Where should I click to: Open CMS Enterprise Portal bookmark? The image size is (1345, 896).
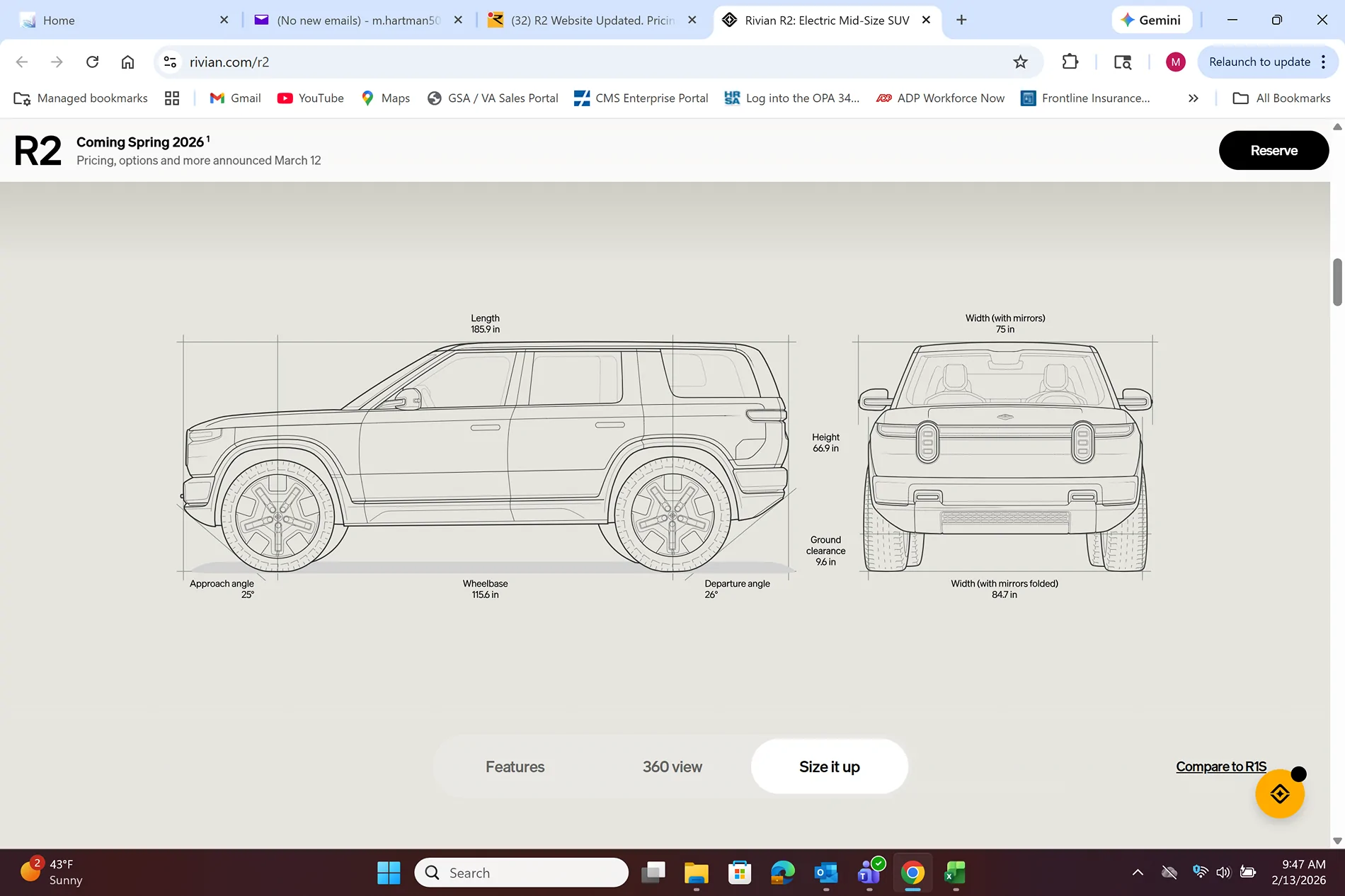click(641, 98)
